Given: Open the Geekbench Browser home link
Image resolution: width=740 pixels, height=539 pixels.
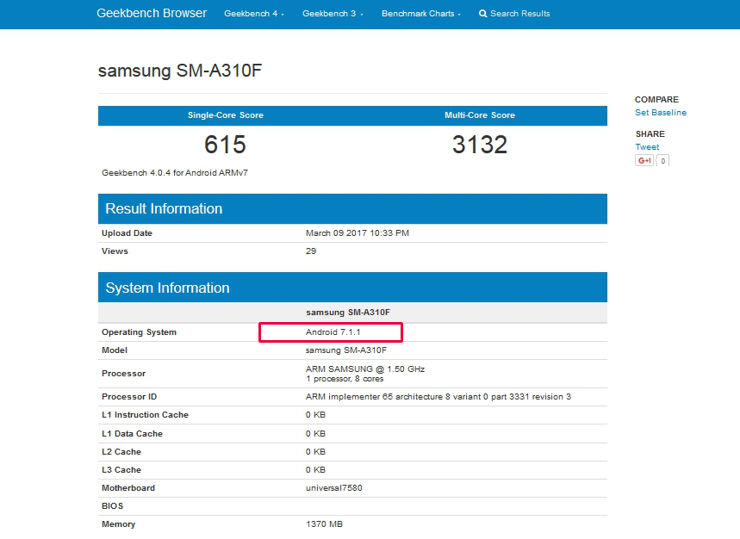Looking at the screenshot, I should 151,13.
